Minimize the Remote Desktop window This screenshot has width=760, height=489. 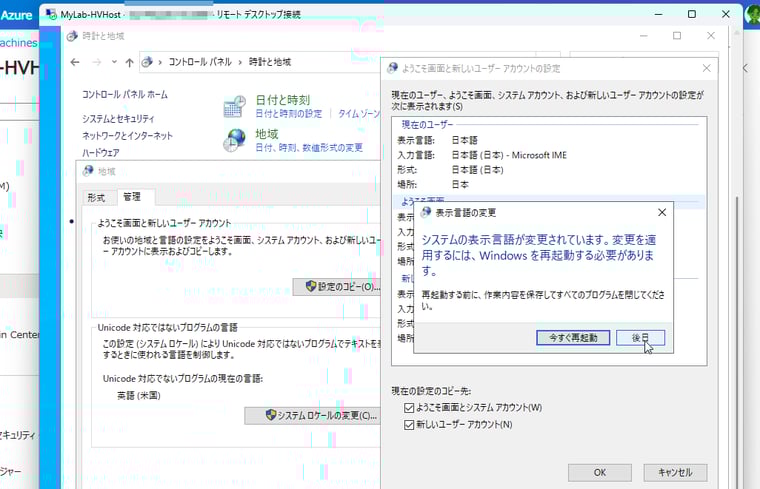pyautogui.click(x=658, y=15)
